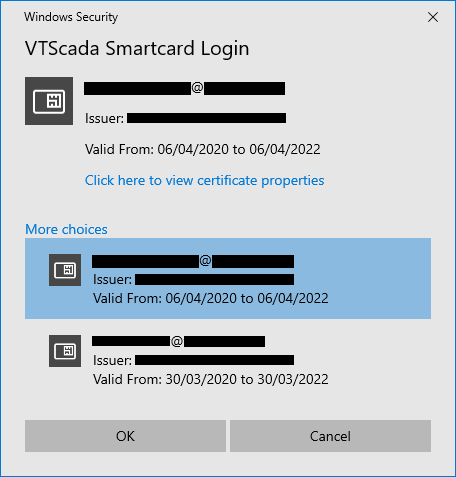Click the Windows Security title text
The image size is (456, 477).
[71, 17]
